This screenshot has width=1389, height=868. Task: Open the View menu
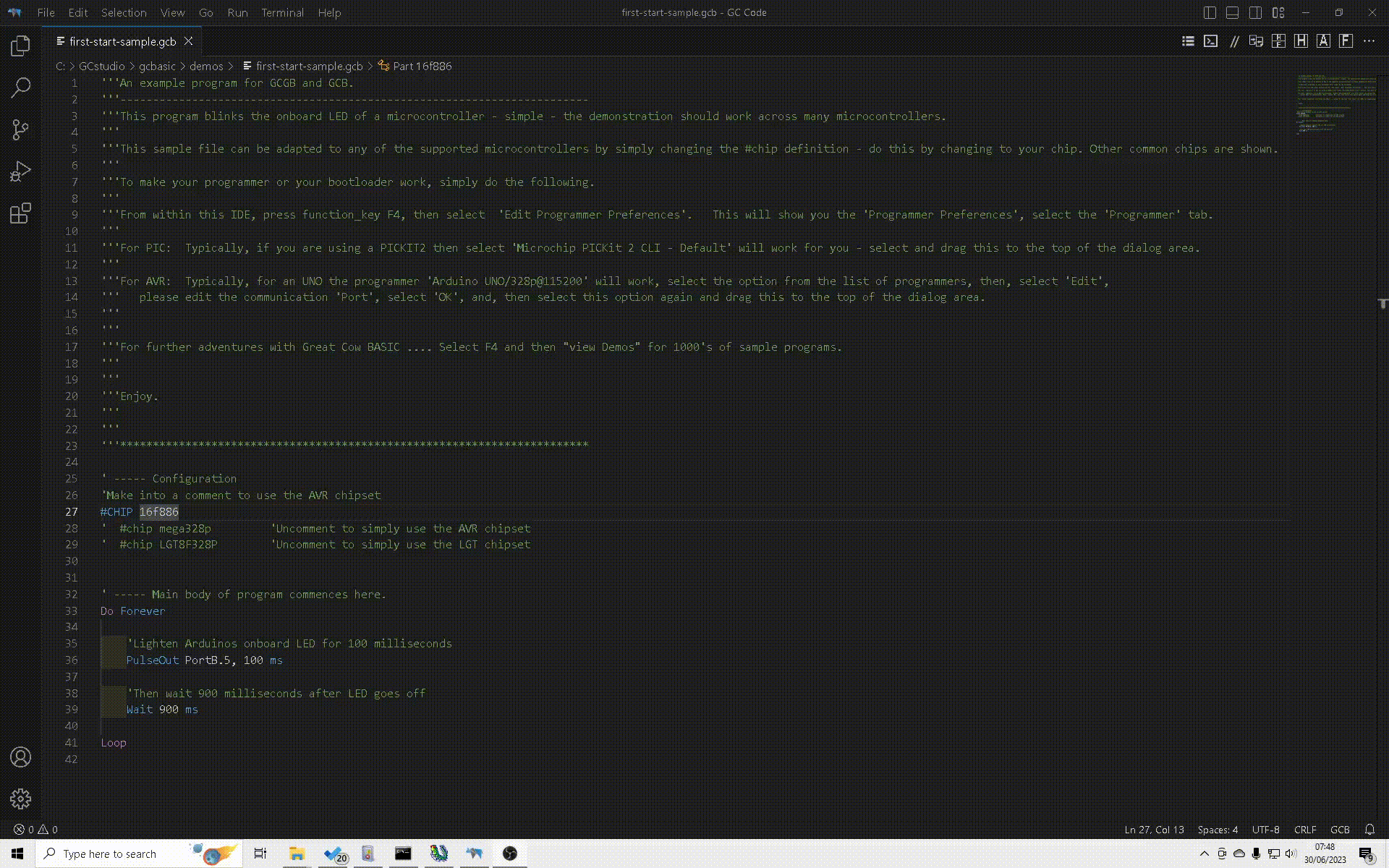pyautogui.click(x=172, y=12)
